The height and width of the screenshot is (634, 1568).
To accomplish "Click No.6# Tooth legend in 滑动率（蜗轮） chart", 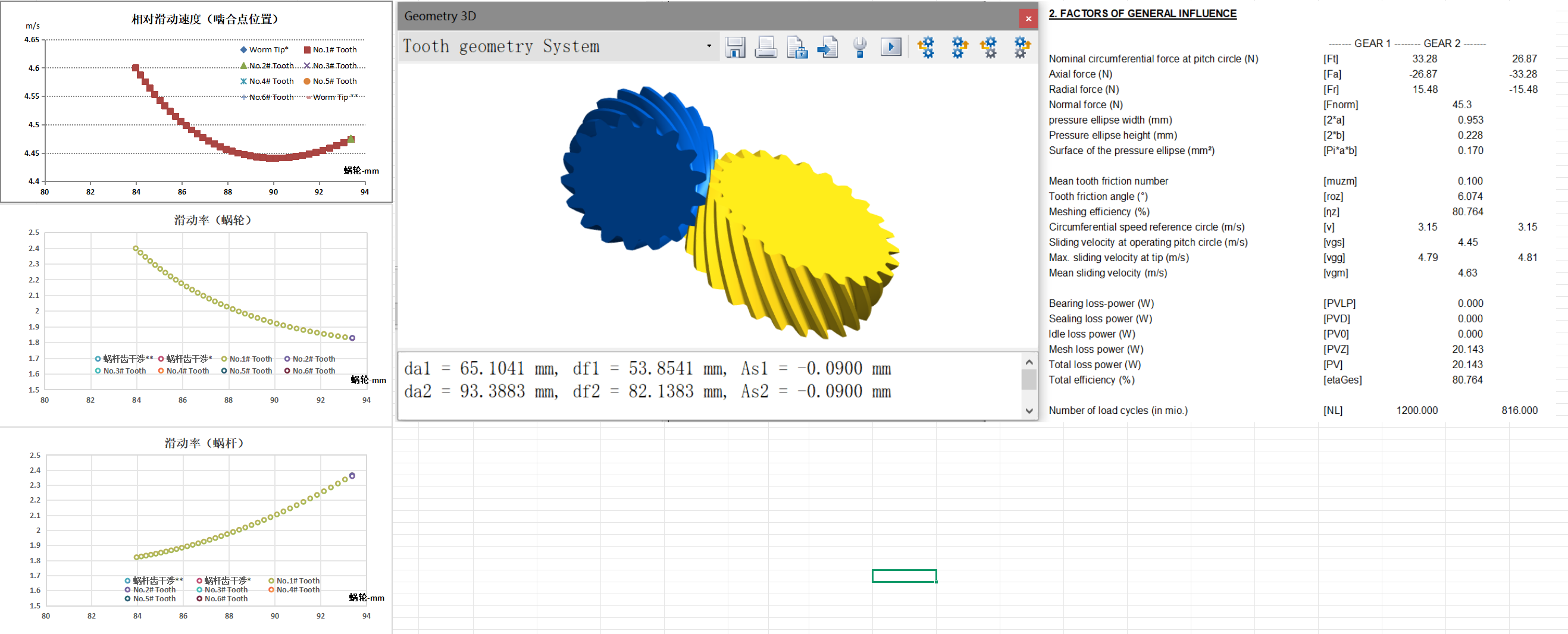I will [310, 371].
